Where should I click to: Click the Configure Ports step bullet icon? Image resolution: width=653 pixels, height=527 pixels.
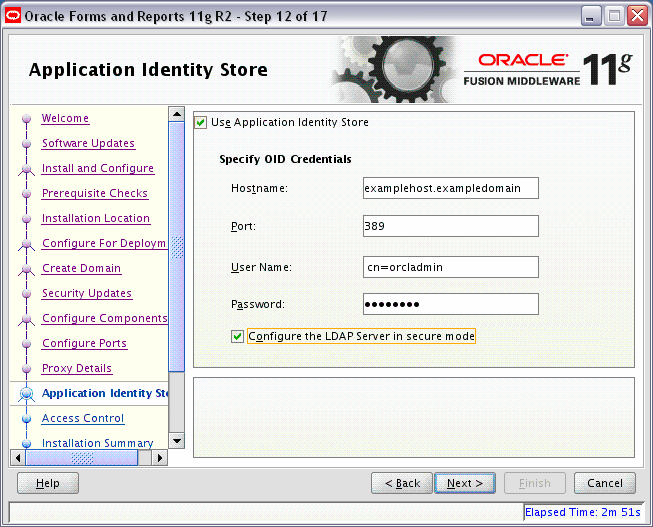click(x=27, y=344)
